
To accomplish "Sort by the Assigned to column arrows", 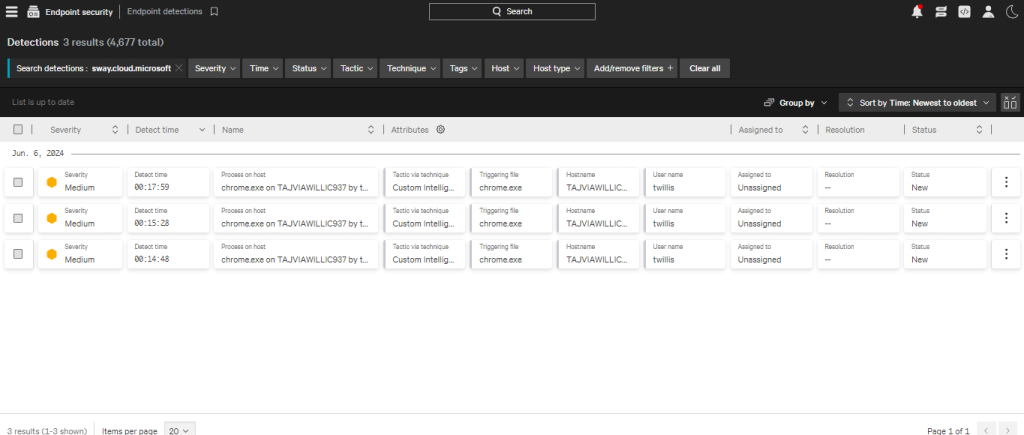I will tap(805, 130).
